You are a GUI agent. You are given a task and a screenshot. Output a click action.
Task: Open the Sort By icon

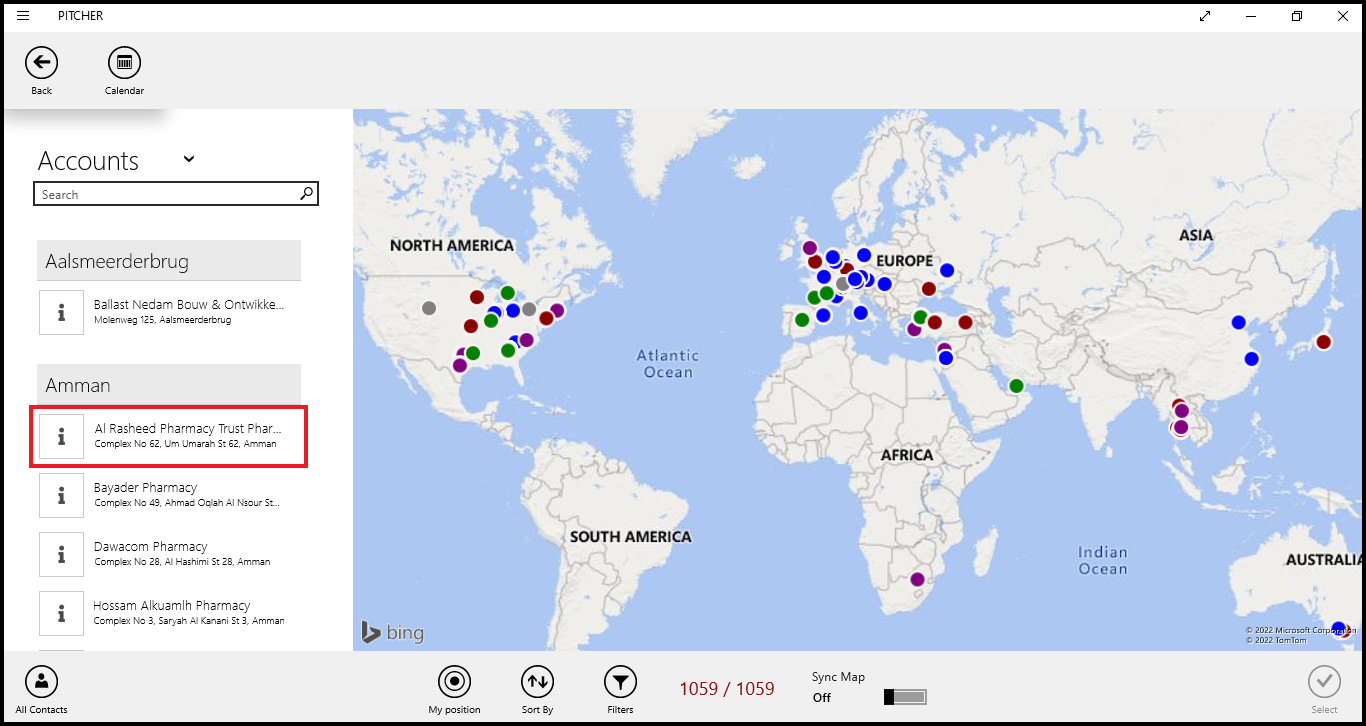point(537,682)
